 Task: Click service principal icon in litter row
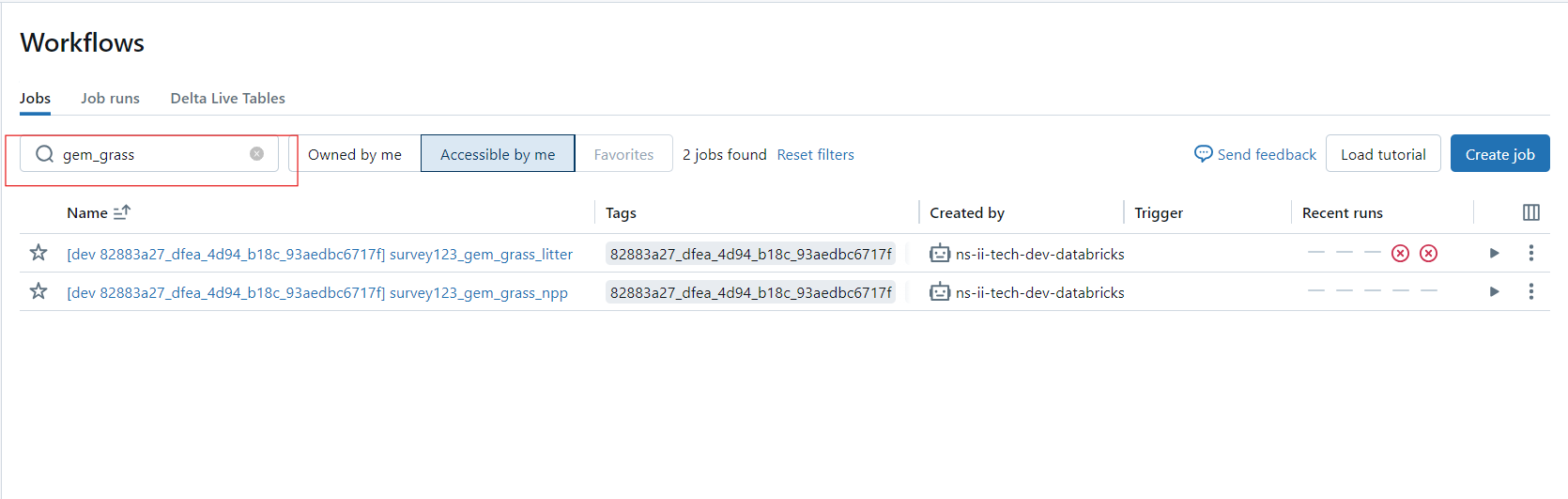click(940, 253)
